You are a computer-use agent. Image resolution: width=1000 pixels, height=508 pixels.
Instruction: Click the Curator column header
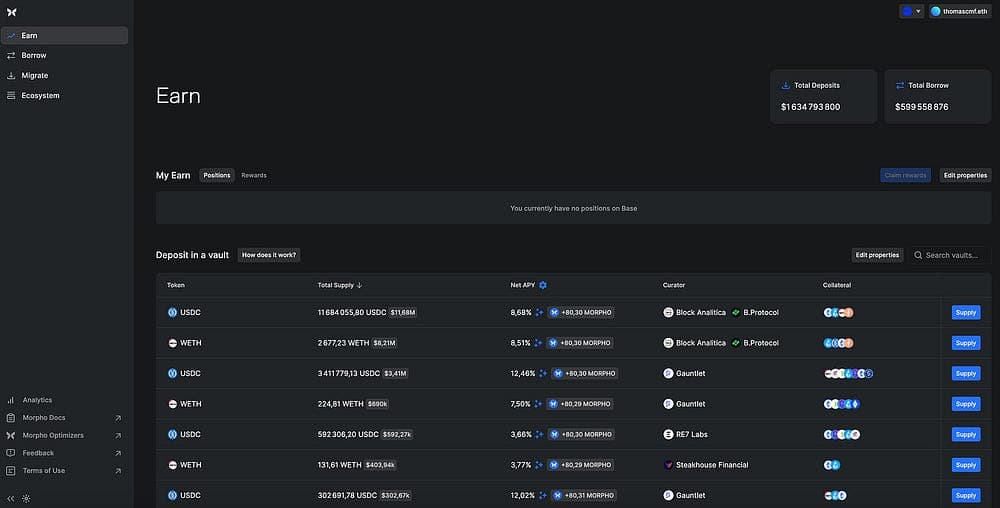[x=674, y=285]
